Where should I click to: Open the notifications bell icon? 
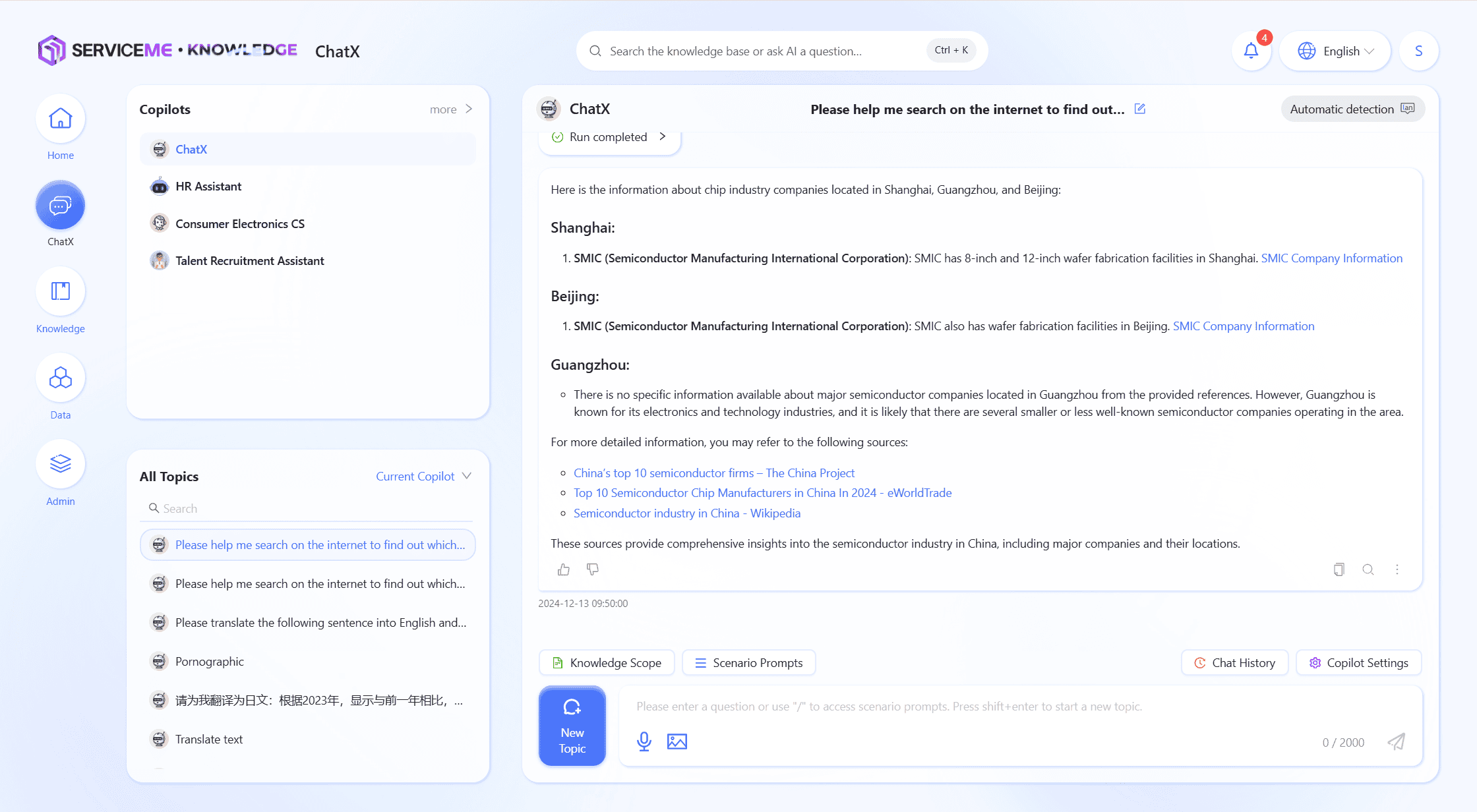(x=1250, y=50)
